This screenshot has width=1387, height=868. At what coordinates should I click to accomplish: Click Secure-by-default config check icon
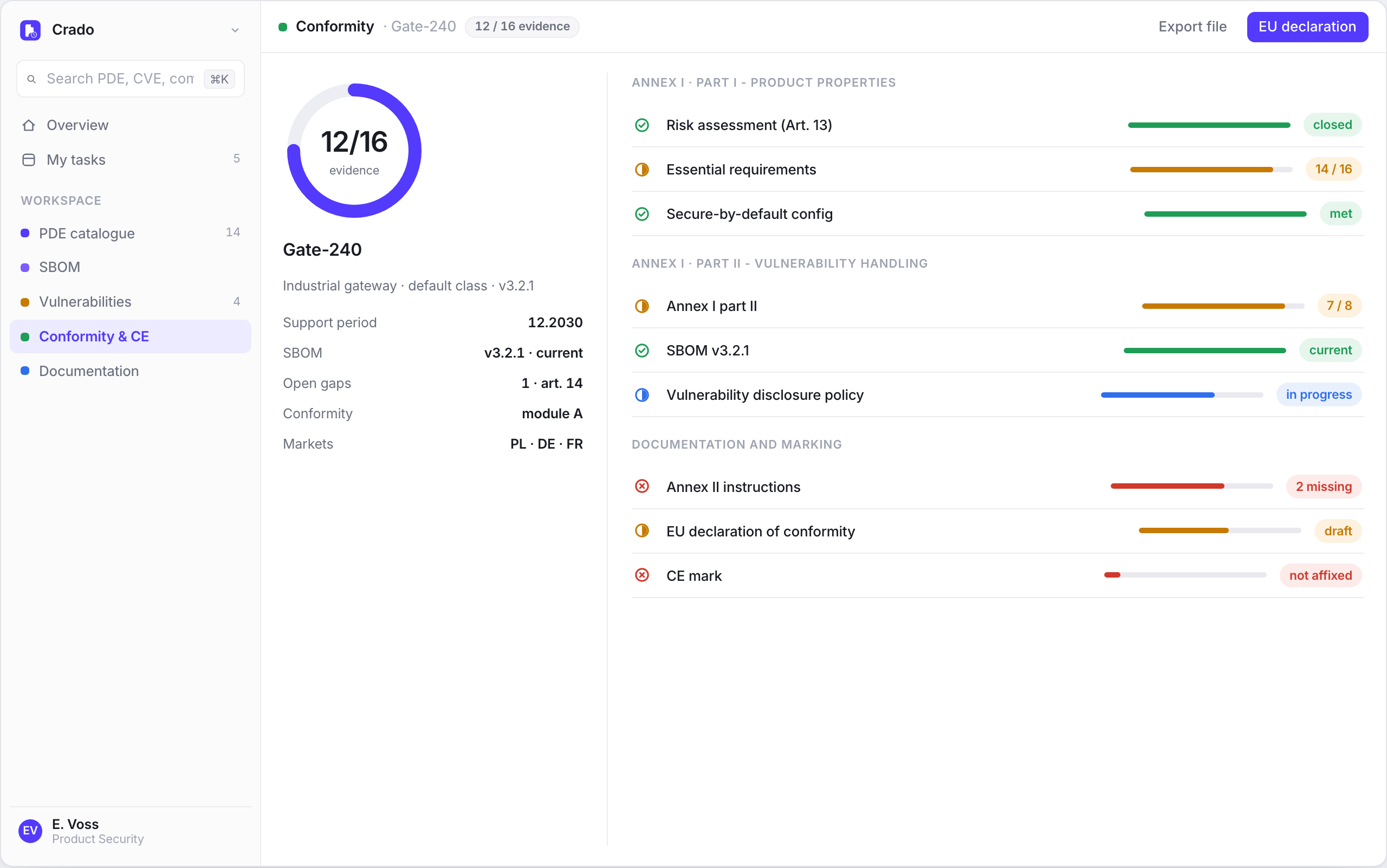point(642,214)
